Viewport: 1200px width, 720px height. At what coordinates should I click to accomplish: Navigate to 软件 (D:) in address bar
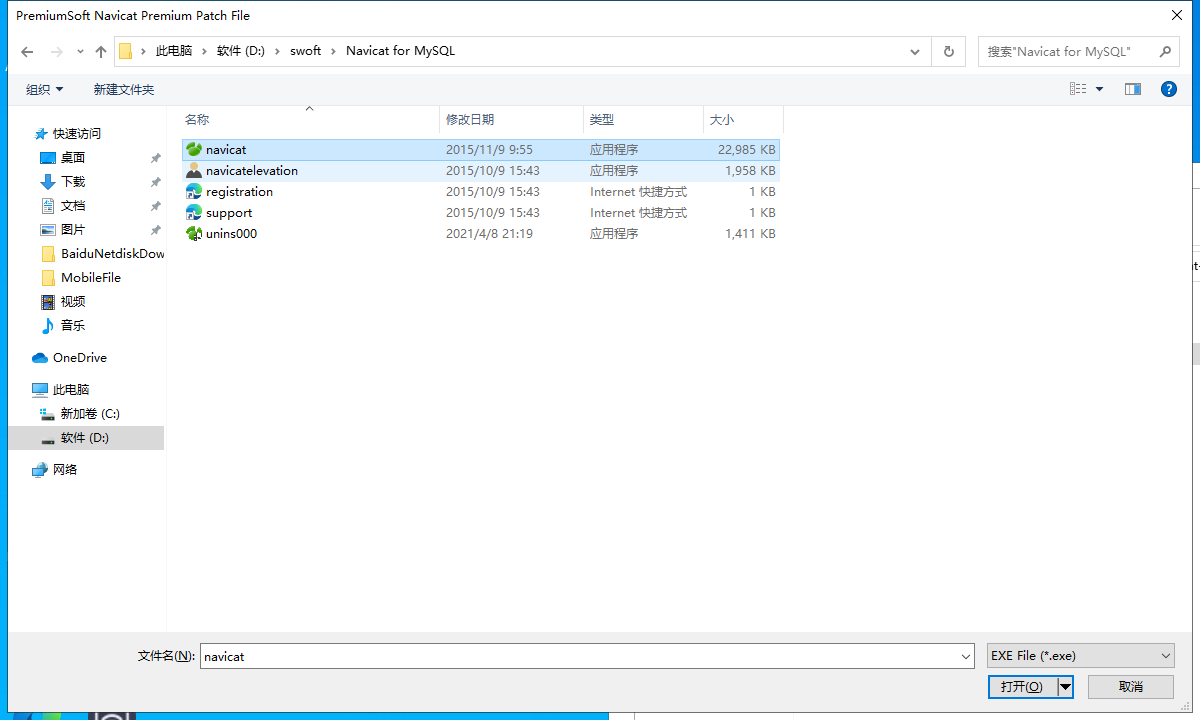click(241, 51)
